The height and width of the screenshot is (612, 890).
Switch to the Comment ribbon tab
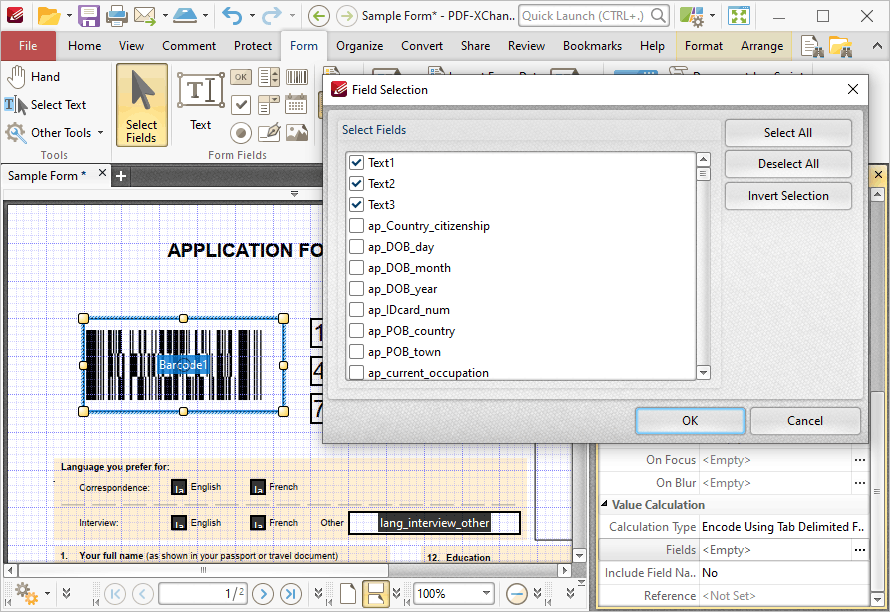click(189, 46)
